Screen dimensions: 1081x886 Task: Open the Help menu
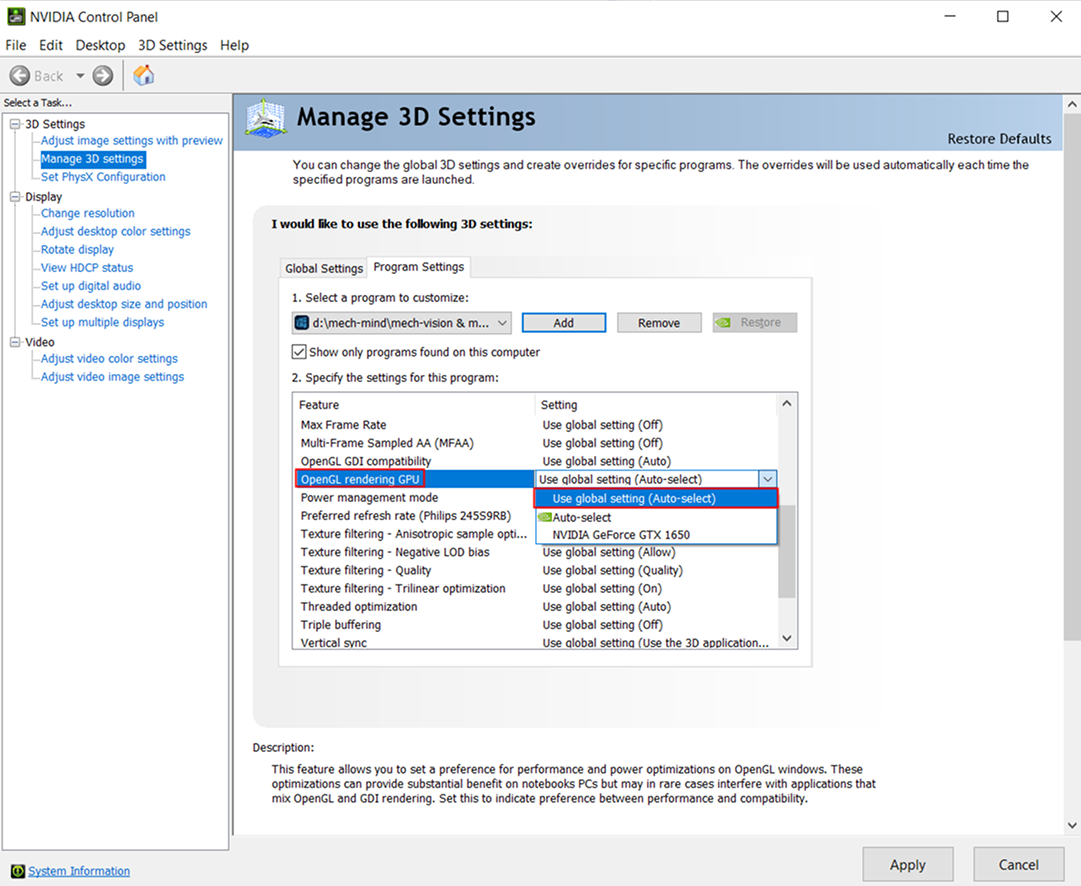[234, 45]
